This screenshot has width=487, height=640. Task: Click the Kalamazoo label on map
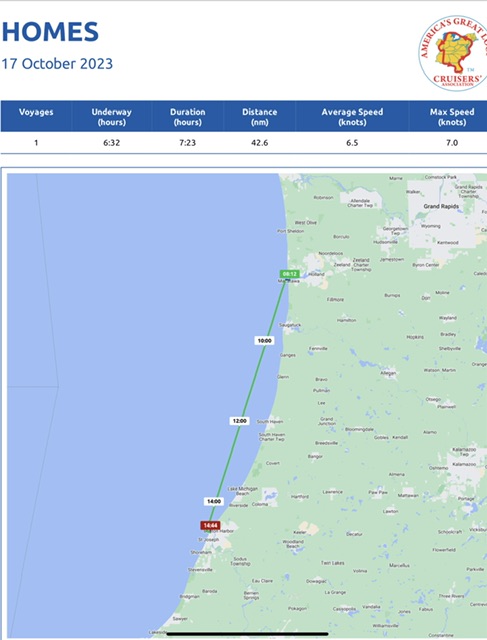464,464
